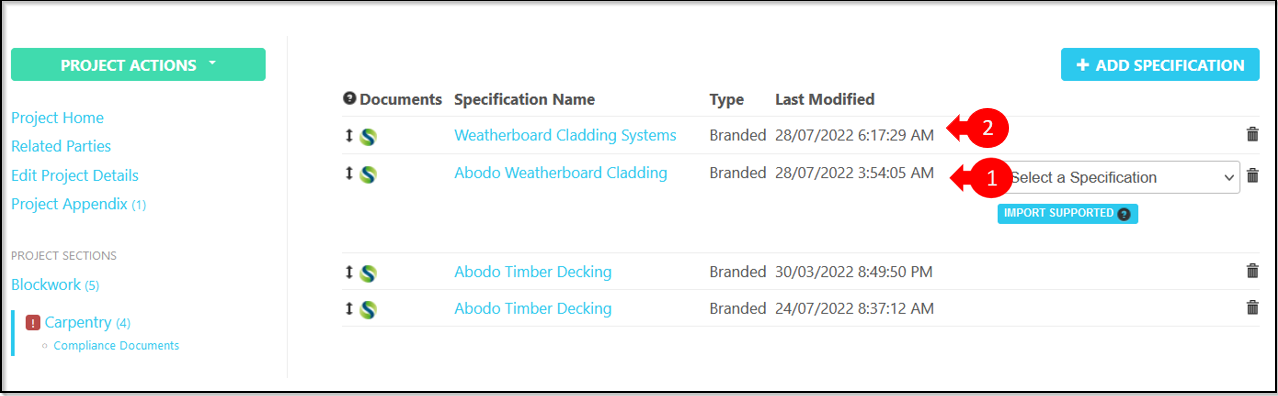Image resolution: width=1278 pixels, height=396 pixels.
Task: Open Compliance Documents under Carpentry
Action: pos(116,346)
